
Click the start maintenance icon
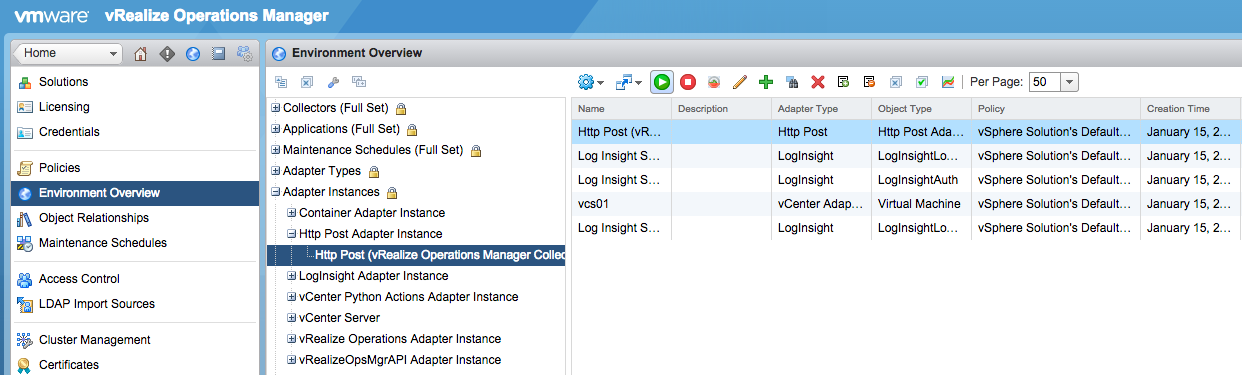pos(844,82)
